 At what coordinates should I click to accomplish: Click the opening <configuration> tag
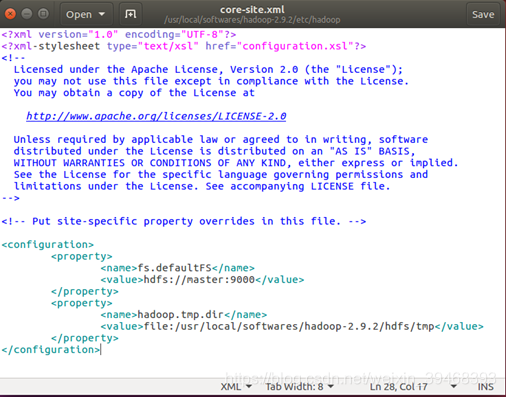48,245
